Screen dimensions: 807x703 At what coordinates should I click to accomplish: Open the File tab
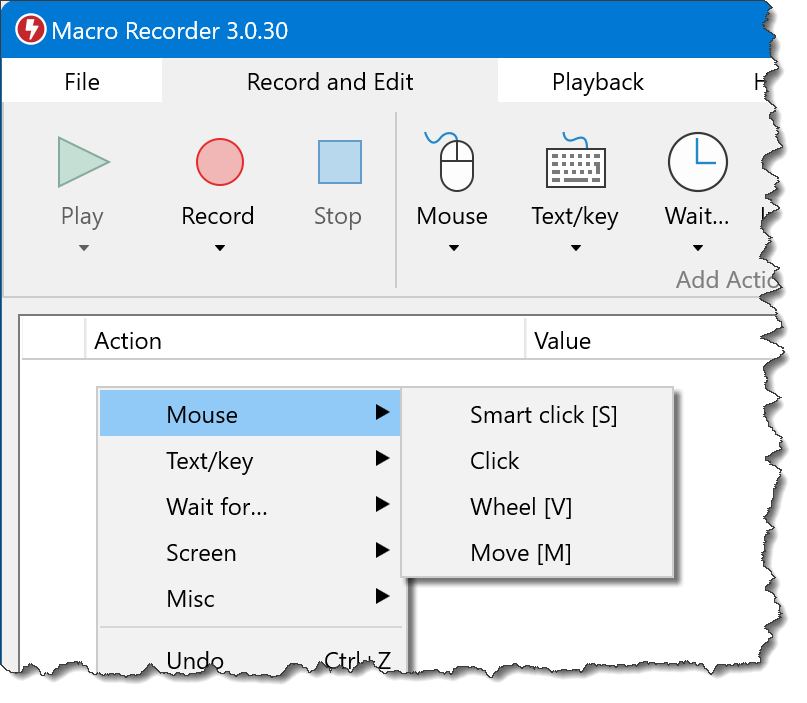pos(82,82)
